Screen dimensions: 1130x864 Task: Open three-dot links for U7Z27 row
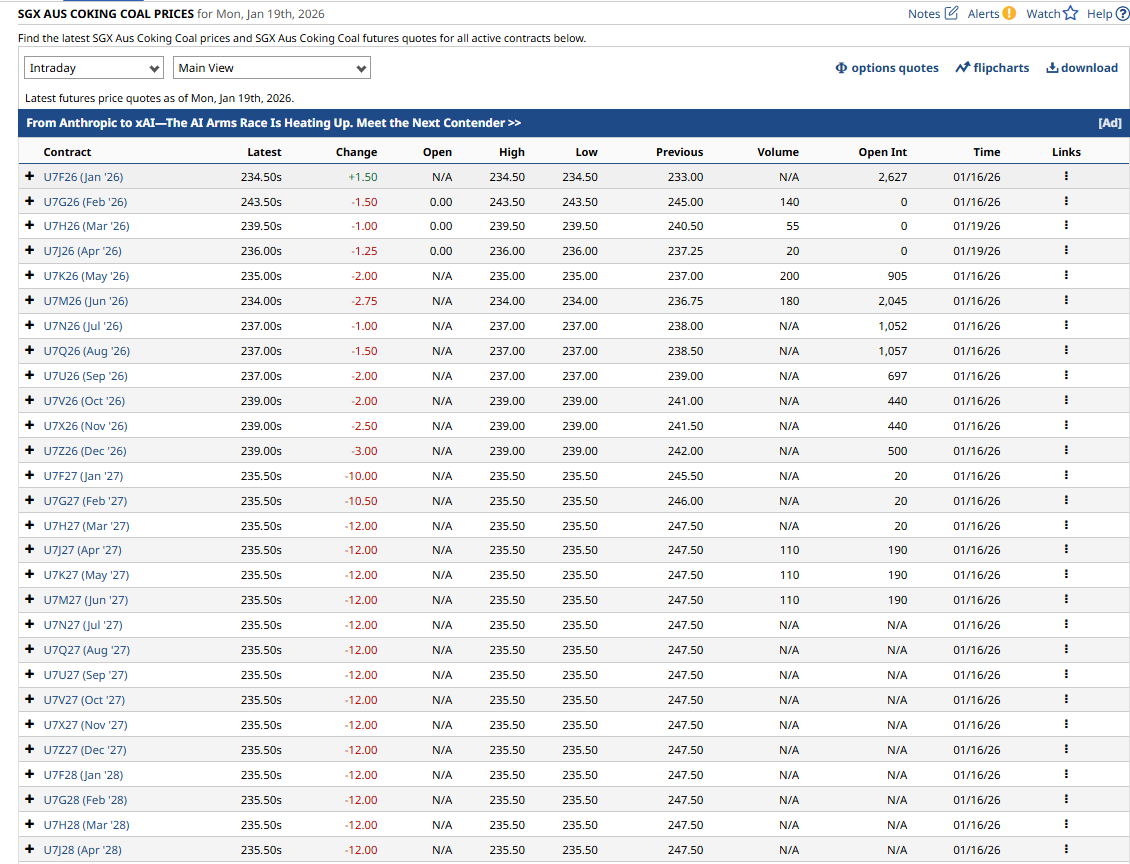tap(1066, 749)
